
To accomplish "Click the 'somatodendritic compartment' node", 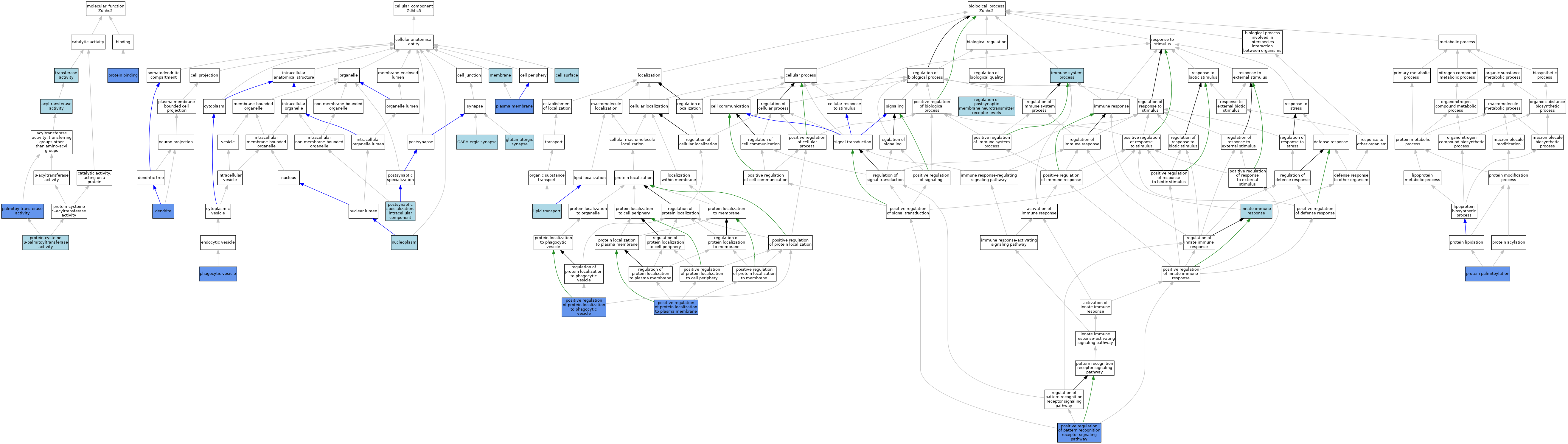I will (164, 75).
